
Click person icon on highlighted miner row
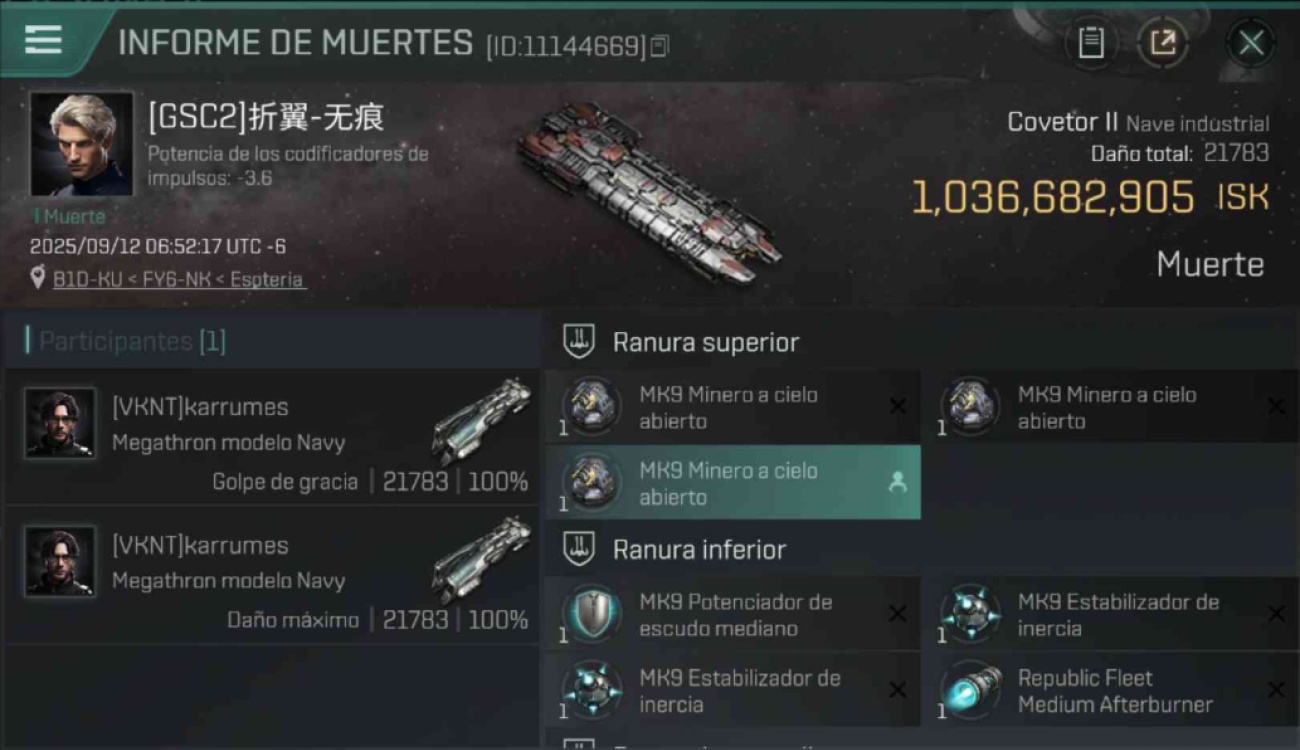coord(897,483)
